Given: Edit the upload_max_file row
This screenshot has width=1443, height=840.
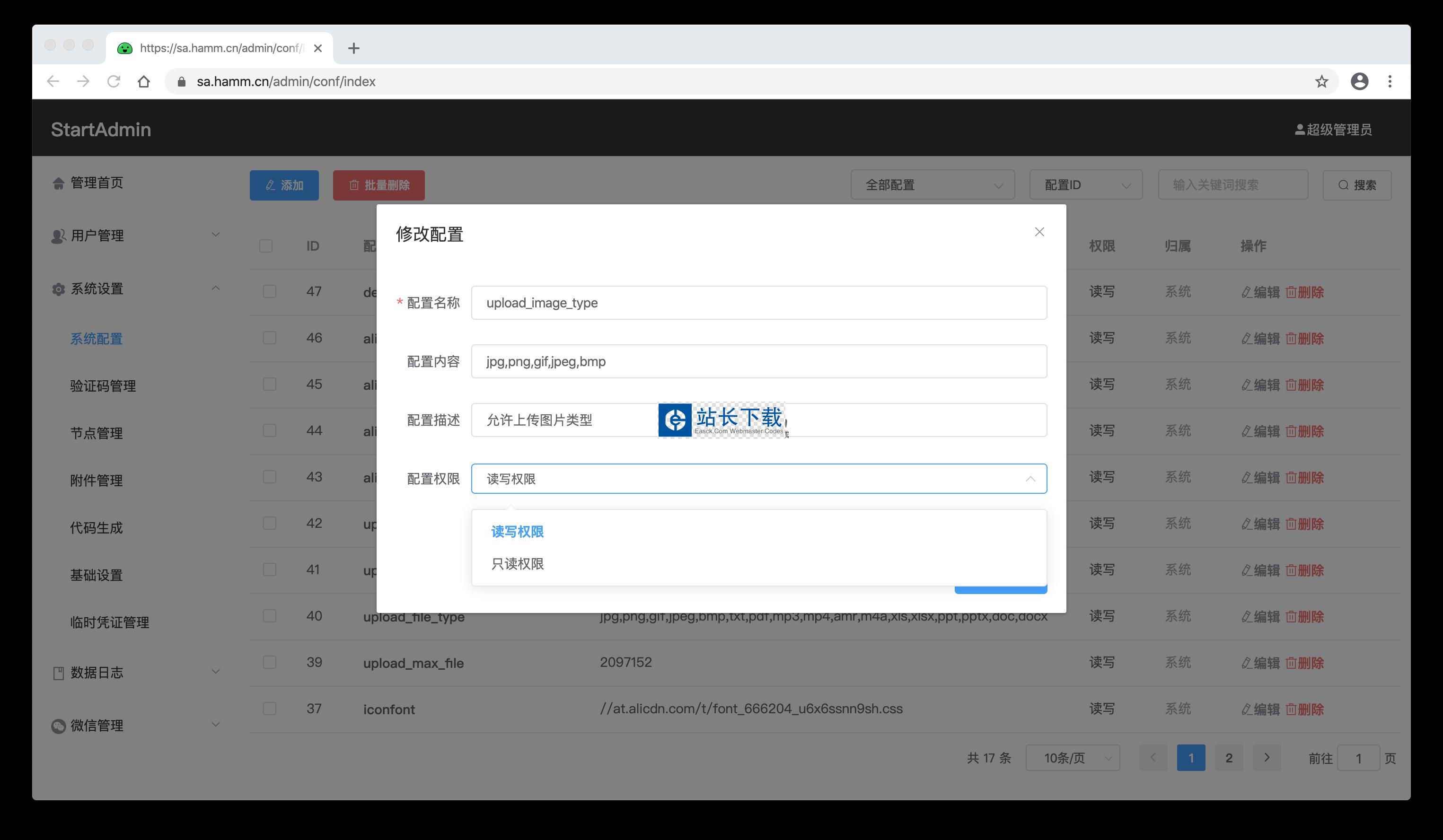Looking at the screenshot, I should [1260, 663].
